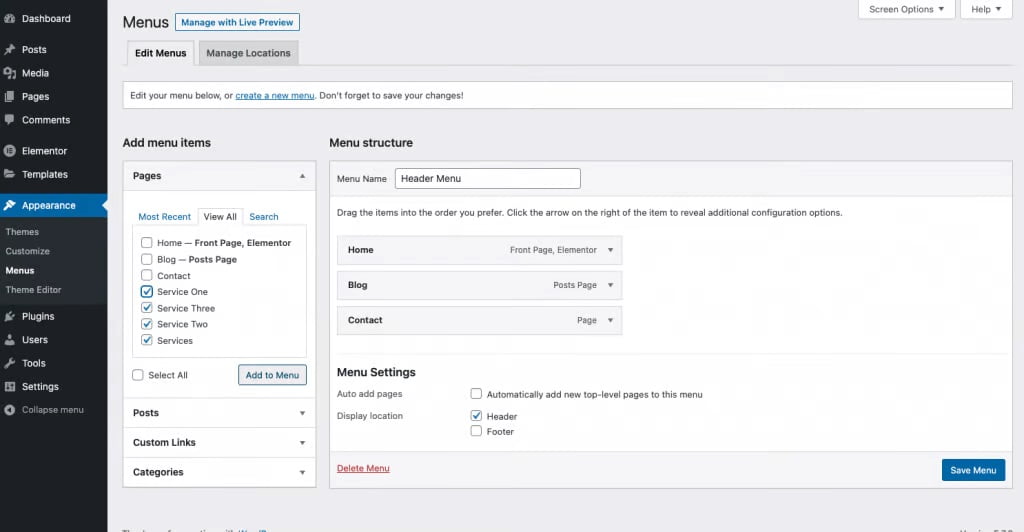Click the Posts pushpin icon

pos(10,50)
